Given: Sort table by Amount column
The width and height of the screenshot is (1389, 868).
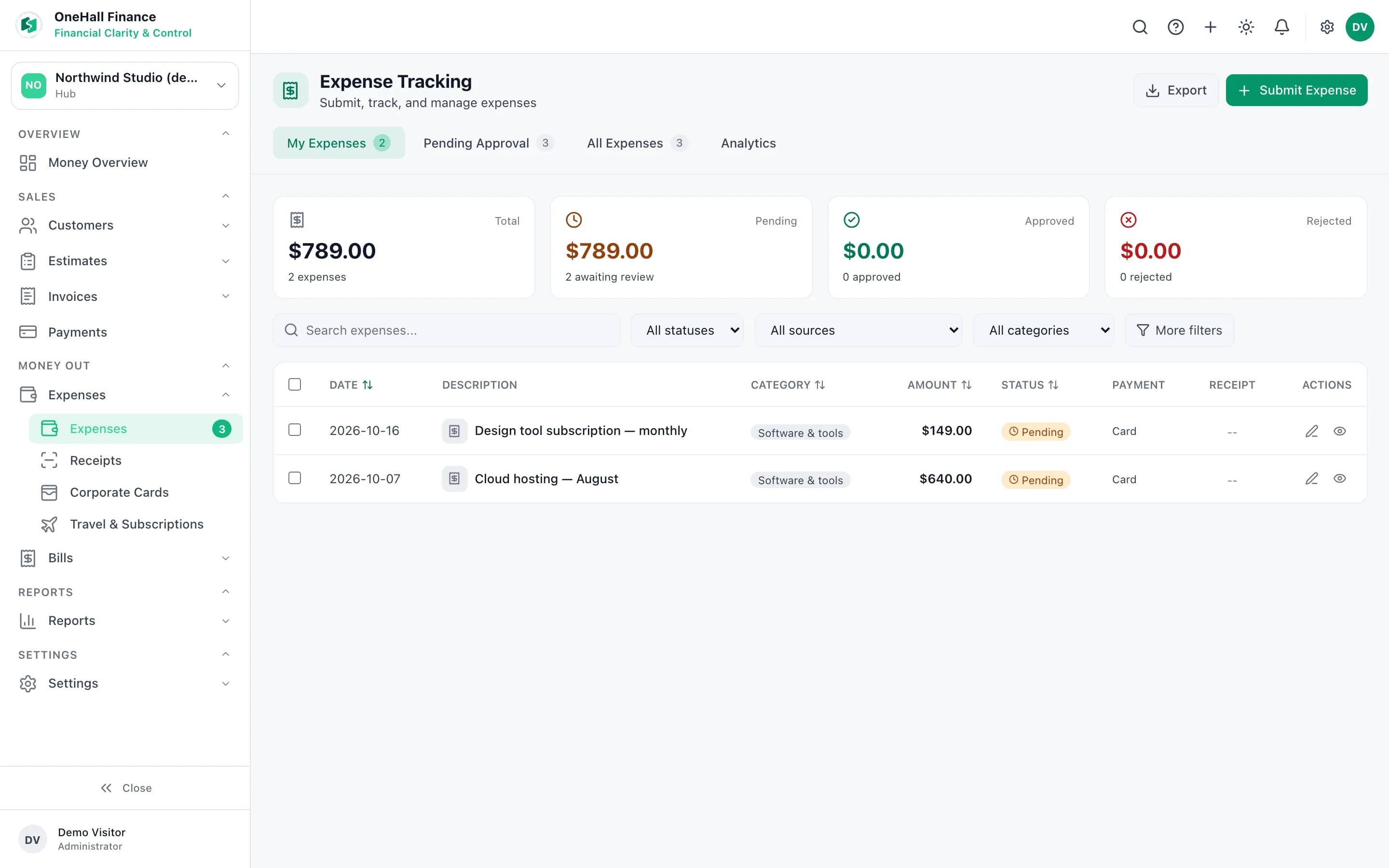Looking at the screenshot, I should click(x=939, y=385).
